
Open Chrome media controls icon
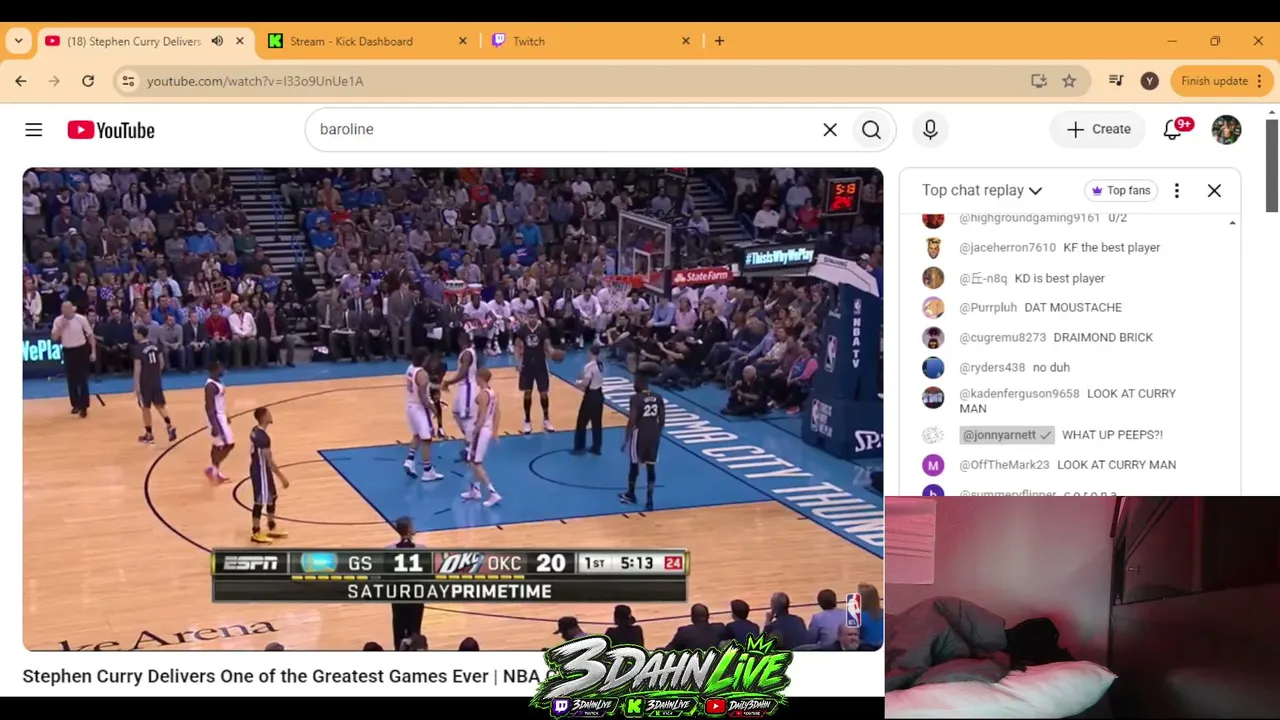(1116, 81)
